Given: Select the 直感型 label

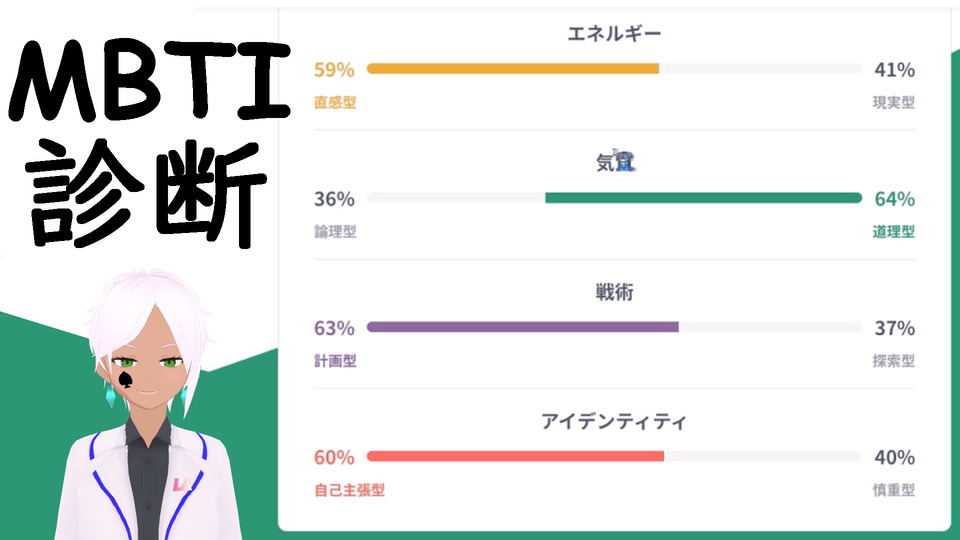Looking at the screenshot, I should [x=335, y=102].
